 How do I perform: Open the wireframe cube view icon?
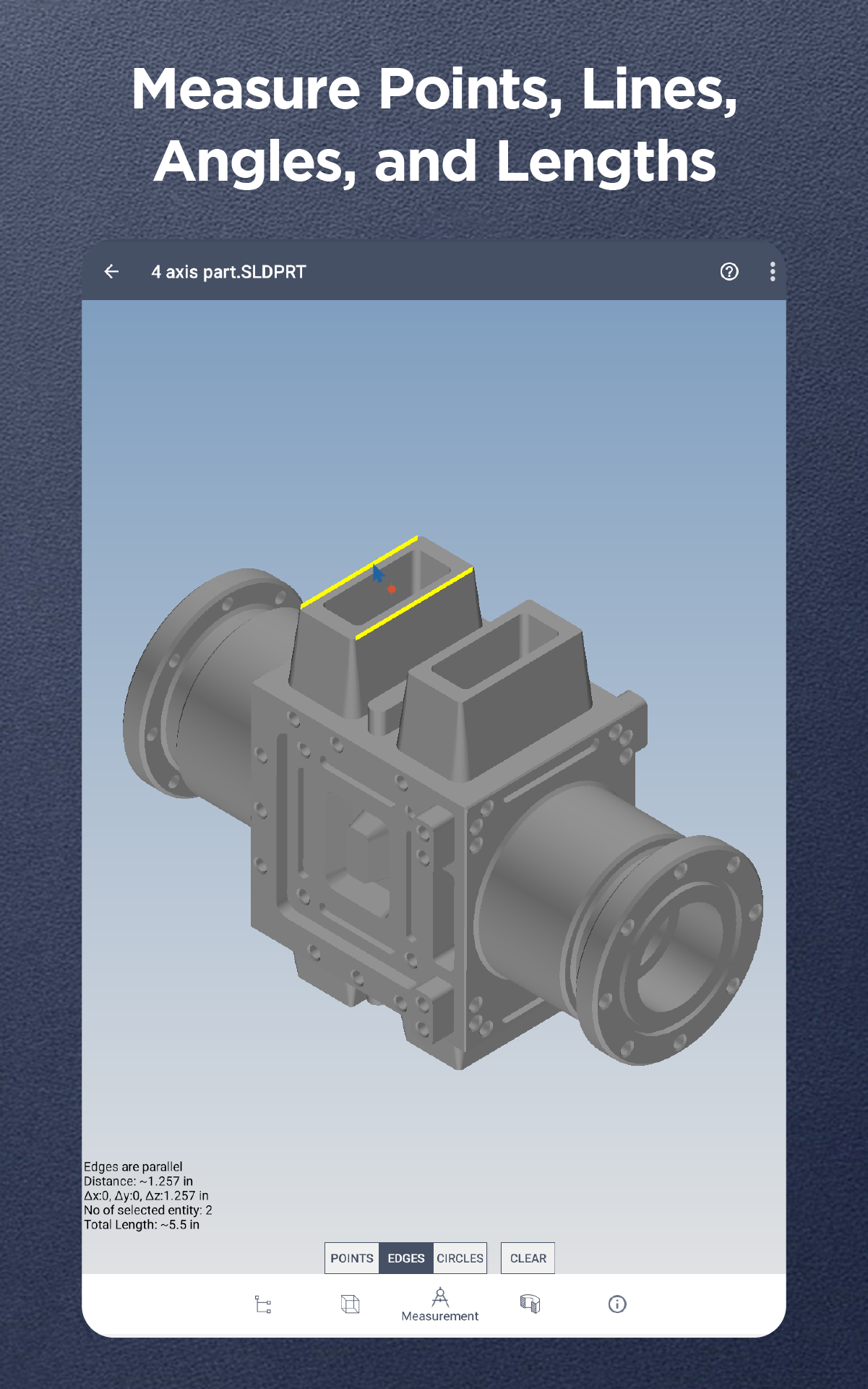click(x=351, y=1304)
